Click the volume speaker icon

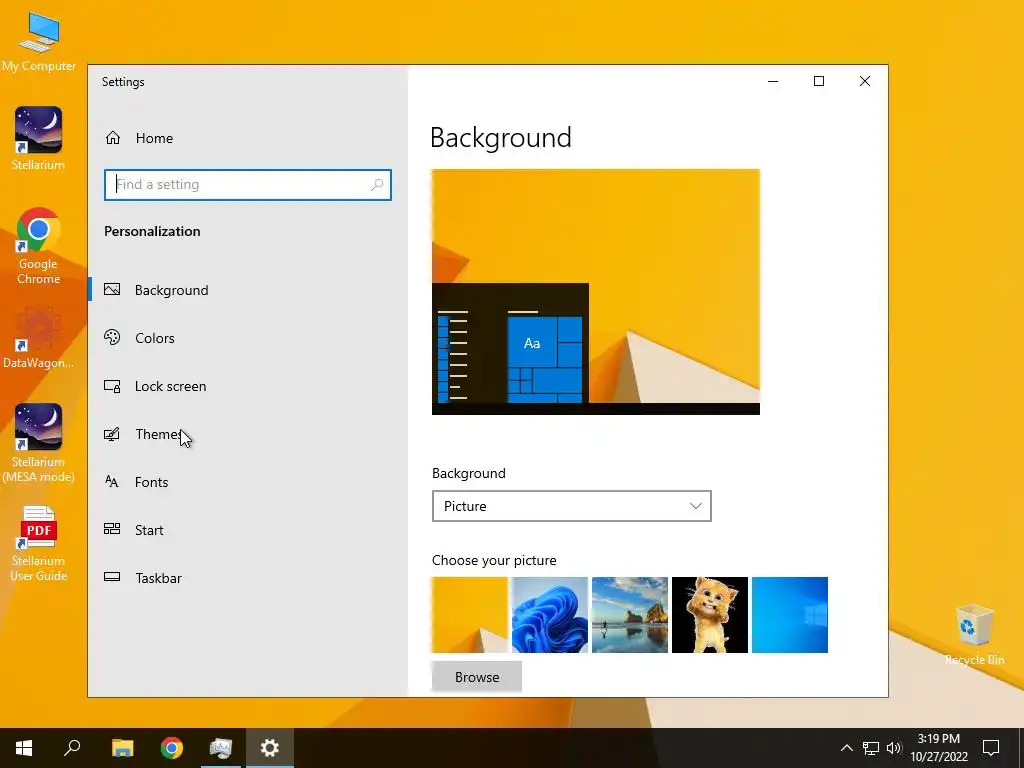coord(893,748)
